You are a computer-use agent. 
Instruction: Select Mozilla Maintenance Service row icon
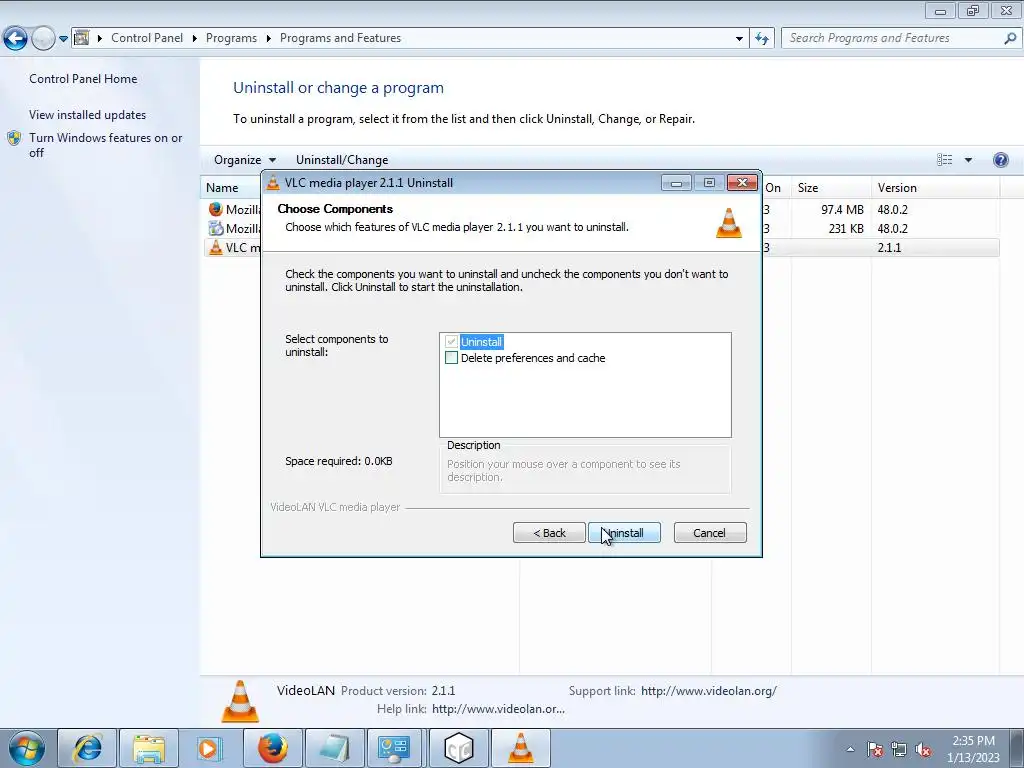[x=216, y=229]
